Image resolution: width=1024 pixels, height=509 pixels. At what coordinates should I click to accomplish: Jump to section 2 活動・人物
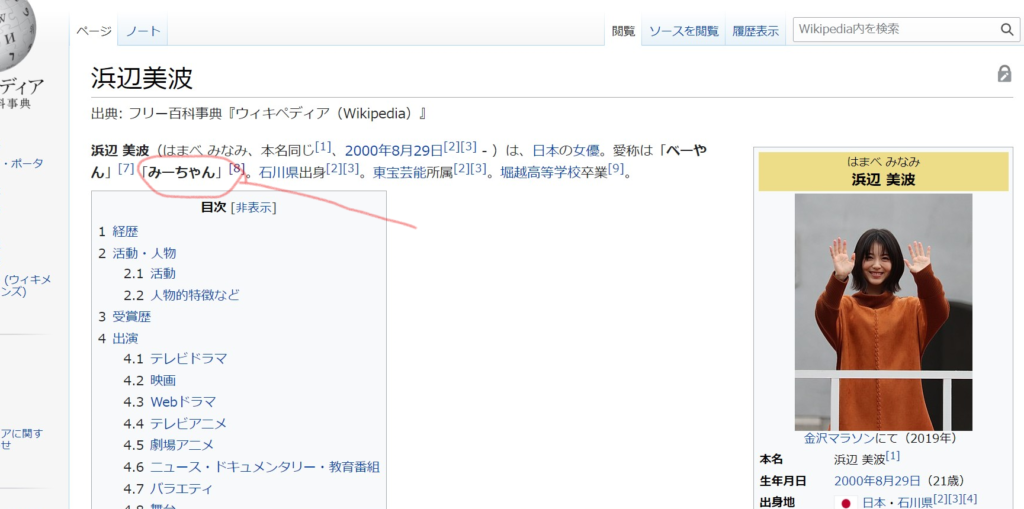(137, 254)
